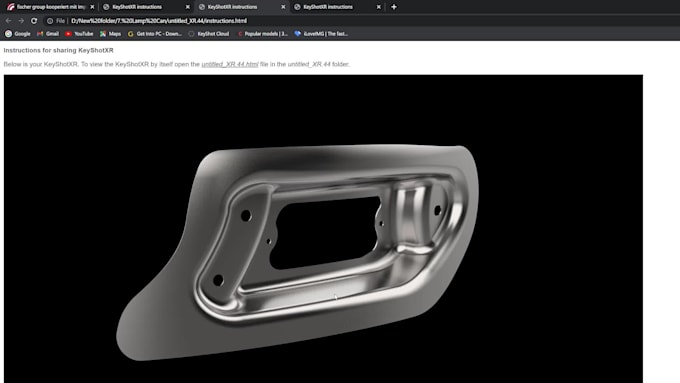Viewport: 680px width, 383px height.
Task: Click the KeyShotXR 3D model viewer
Action: 323,229
